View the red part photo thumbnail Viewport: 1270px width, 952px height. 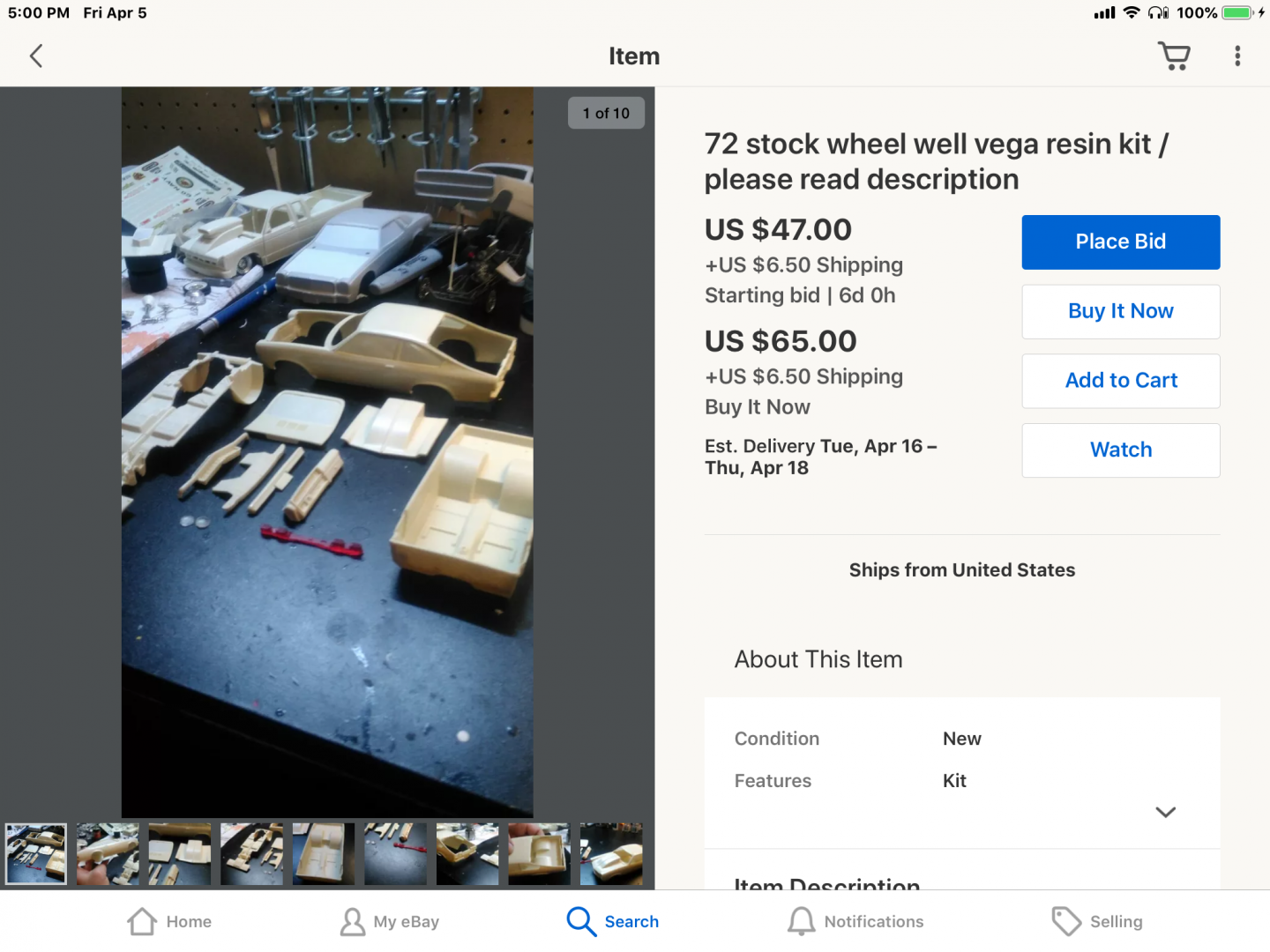tap(395, 853)
